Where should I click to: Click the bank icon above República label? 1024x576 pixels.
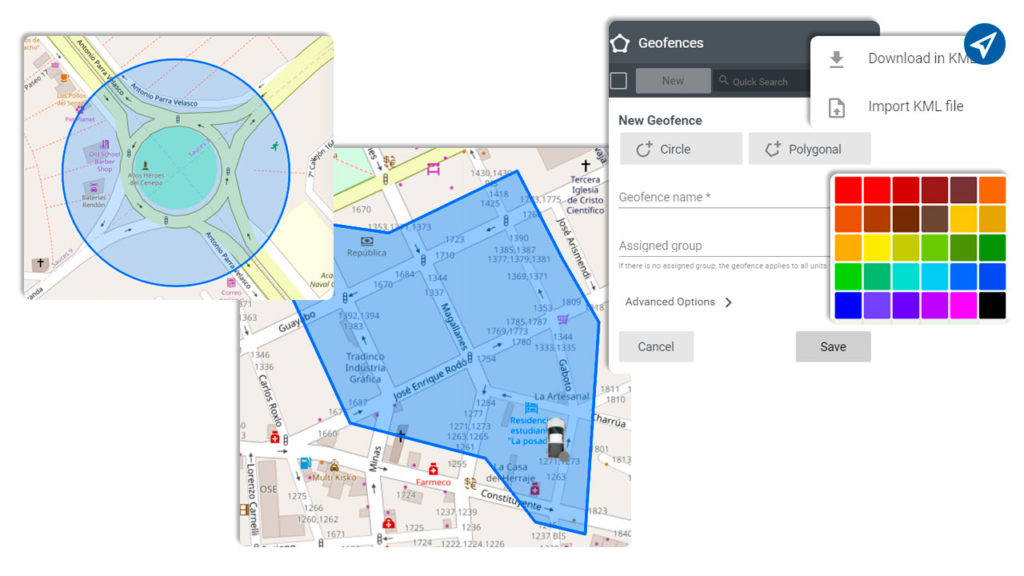click(367, 241)
